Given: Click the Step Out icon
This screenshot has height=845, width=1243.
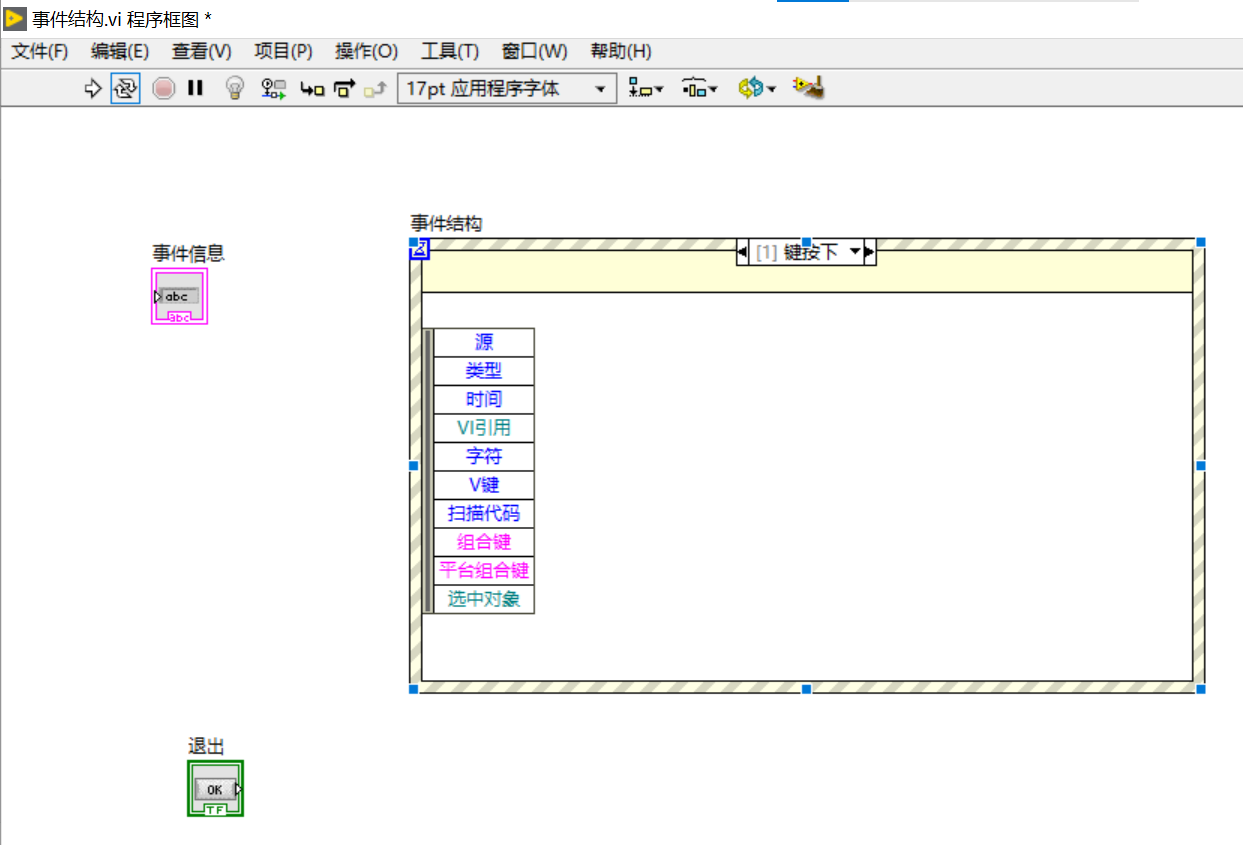Looking at the screenshot, I should point(375,90).
